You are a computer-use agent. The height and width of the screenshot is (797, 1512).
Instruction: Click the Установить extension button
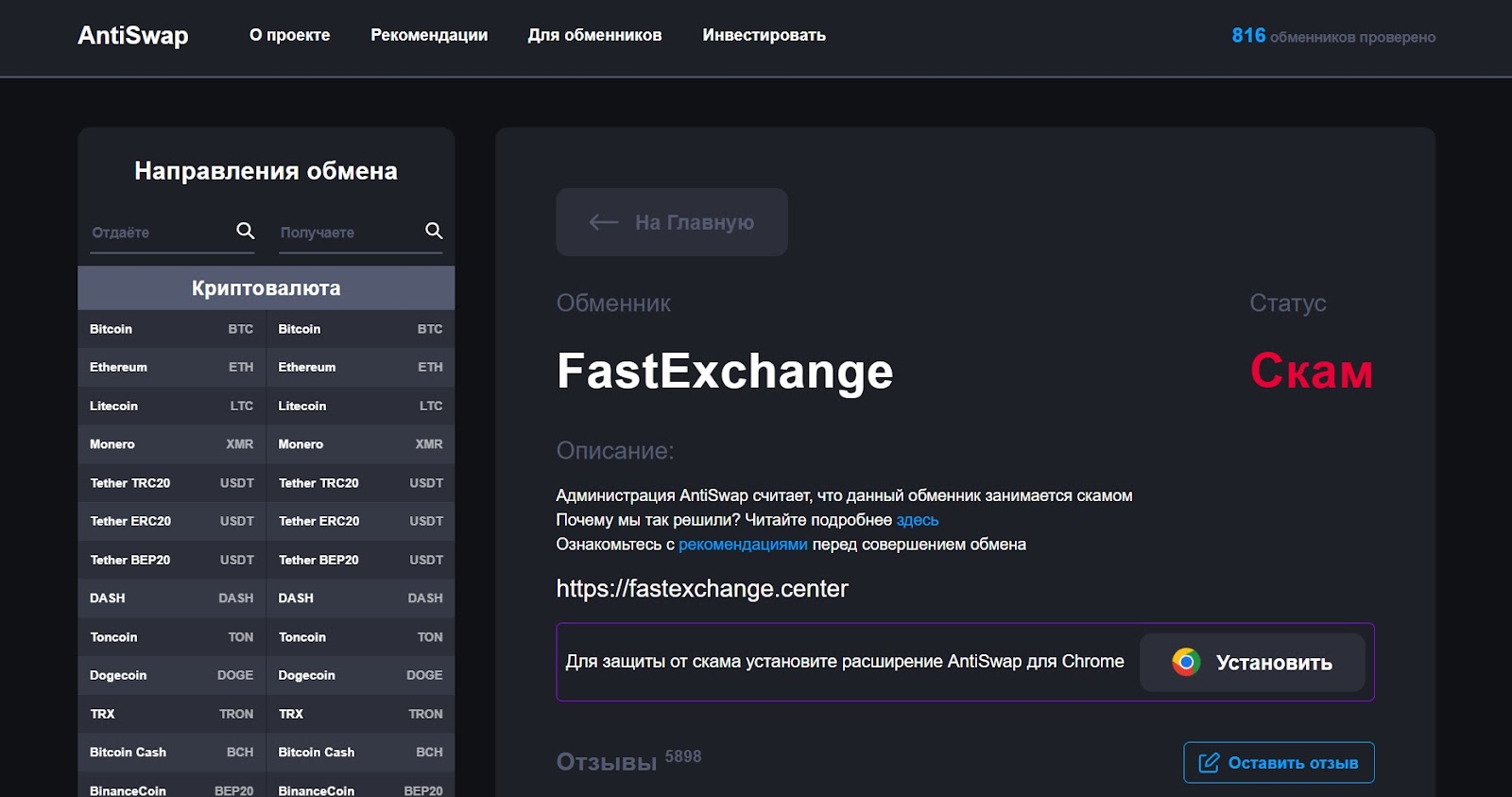(1252, 663)
